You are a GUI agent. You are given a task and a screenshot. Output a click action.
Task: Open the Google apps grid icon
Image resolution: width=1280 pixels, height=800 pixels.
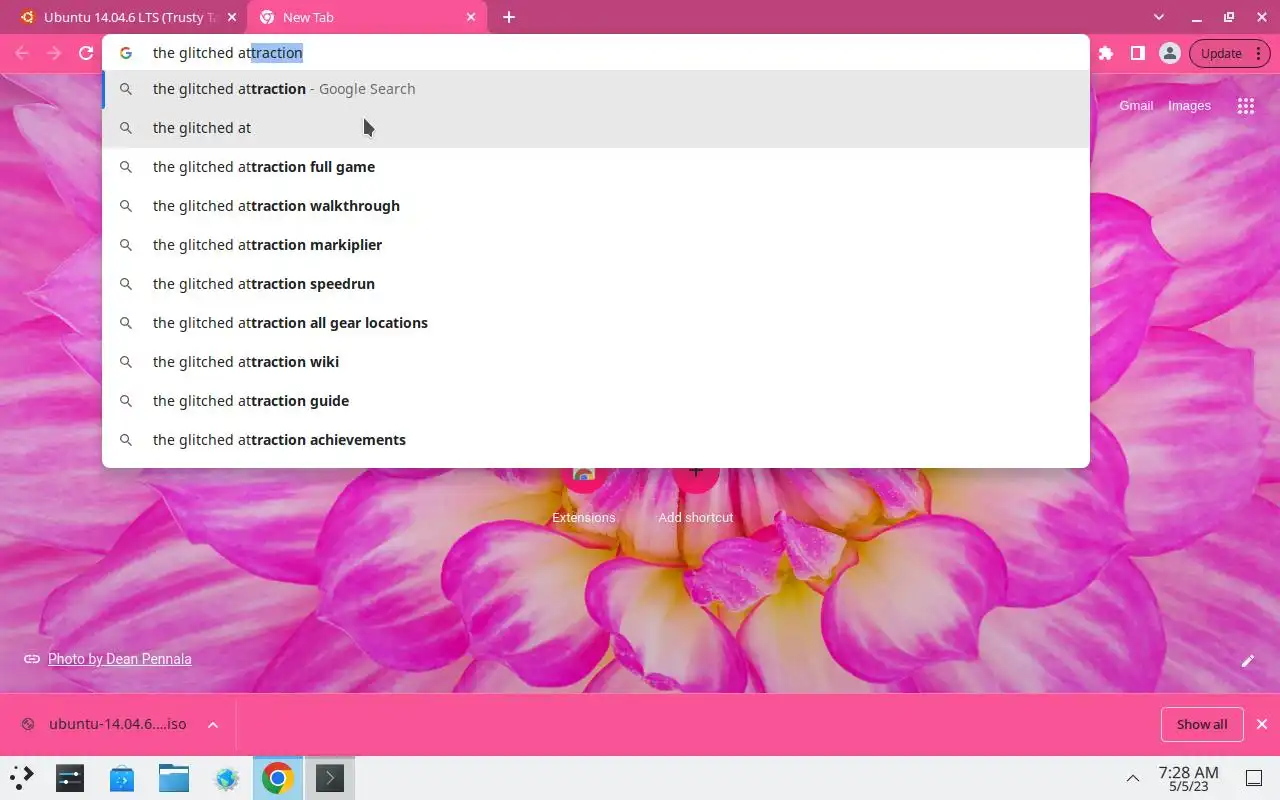point(1245,106)
